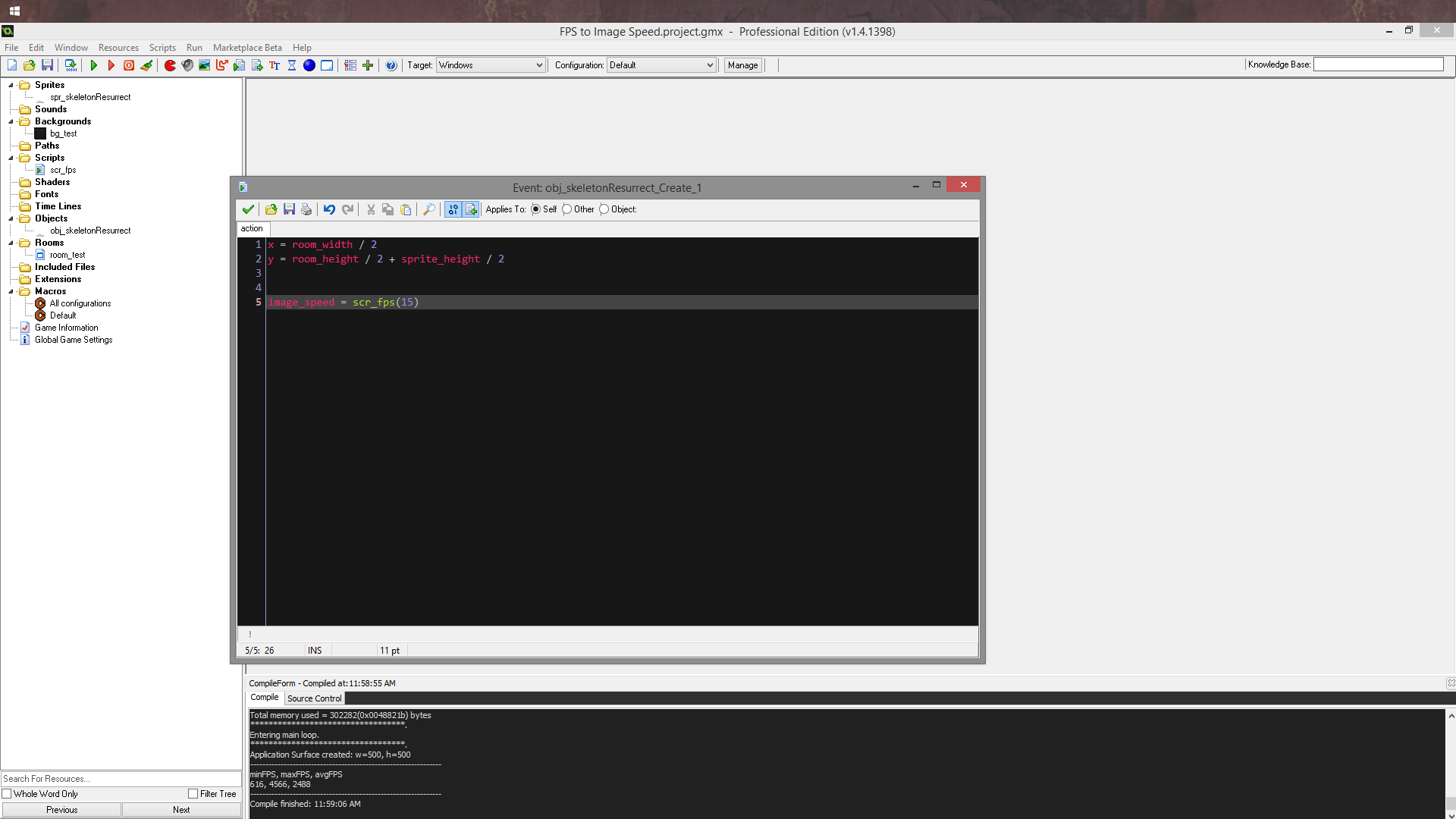Open the search tool in the script editor

coord(430,209)
